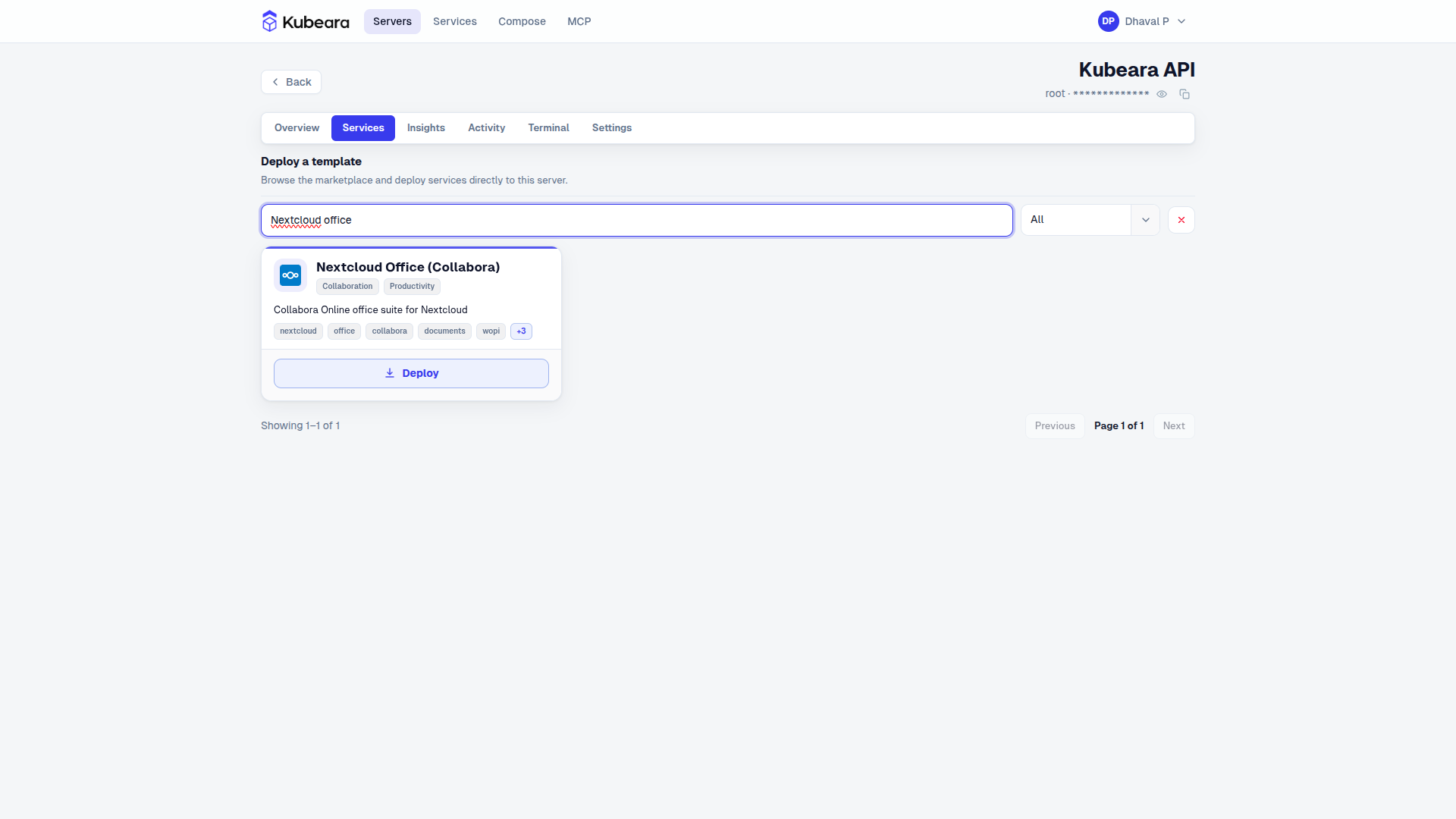Go to the Servers nav item
1456x819 pixels.
click(392, 21)
